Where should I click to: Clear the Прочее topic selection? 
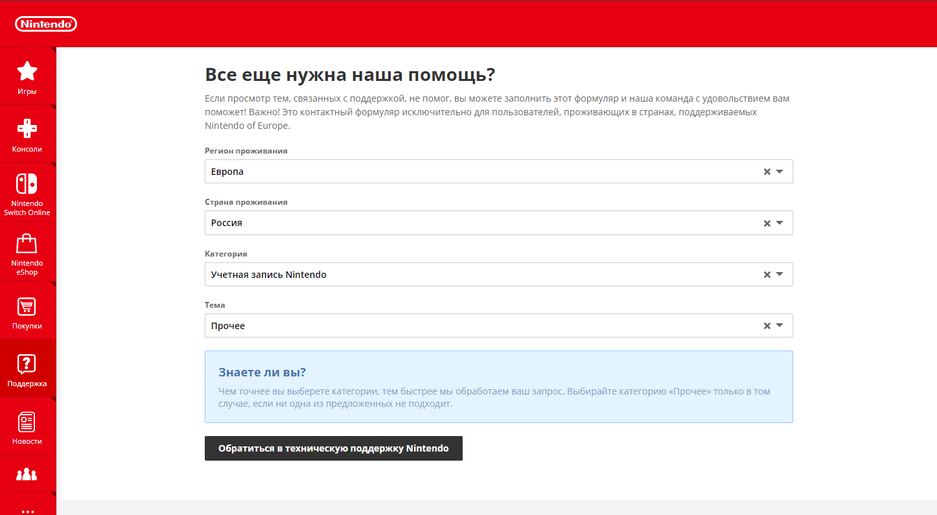tap(767, 326)
